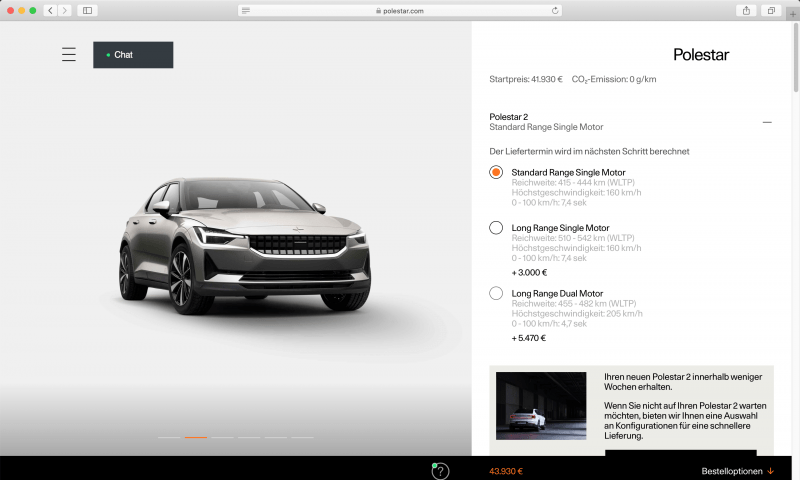
Task: Show the first car view in carousel
Action: coord(169,437)
